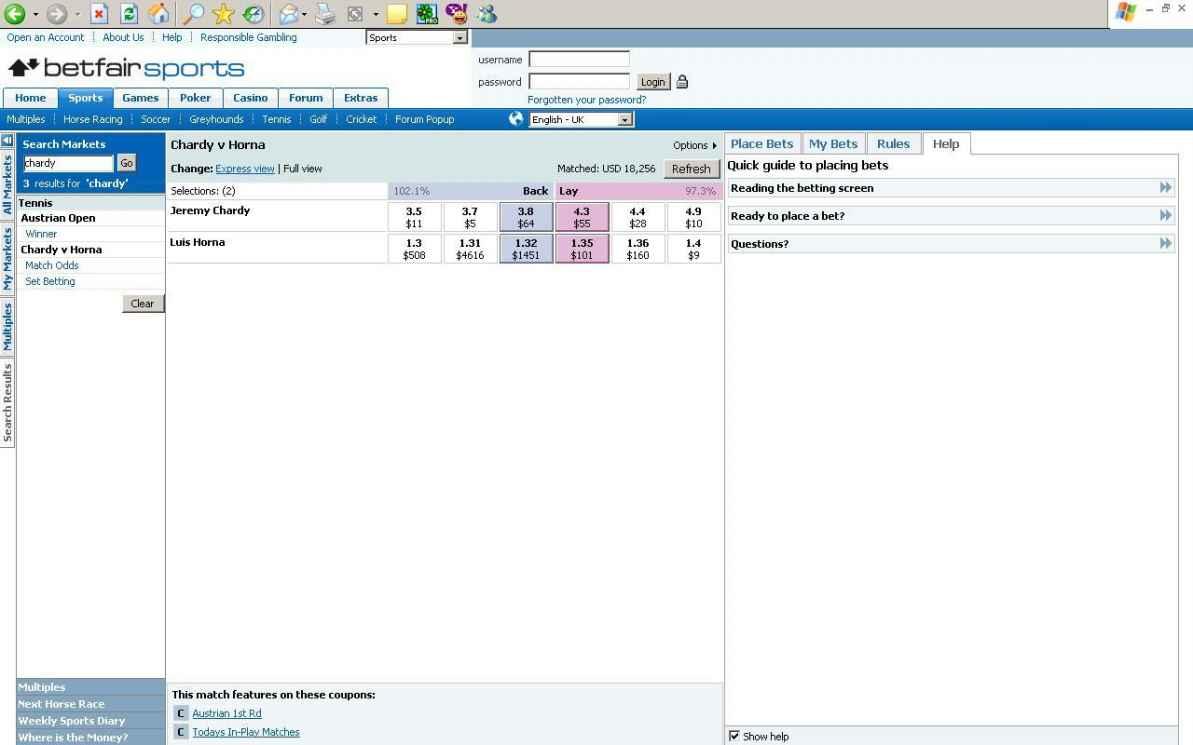Image resolution: width=1193 pixels, height=745 pixels.
Task: Toggle the Show help checkbox
Action: tap(735, 736)
